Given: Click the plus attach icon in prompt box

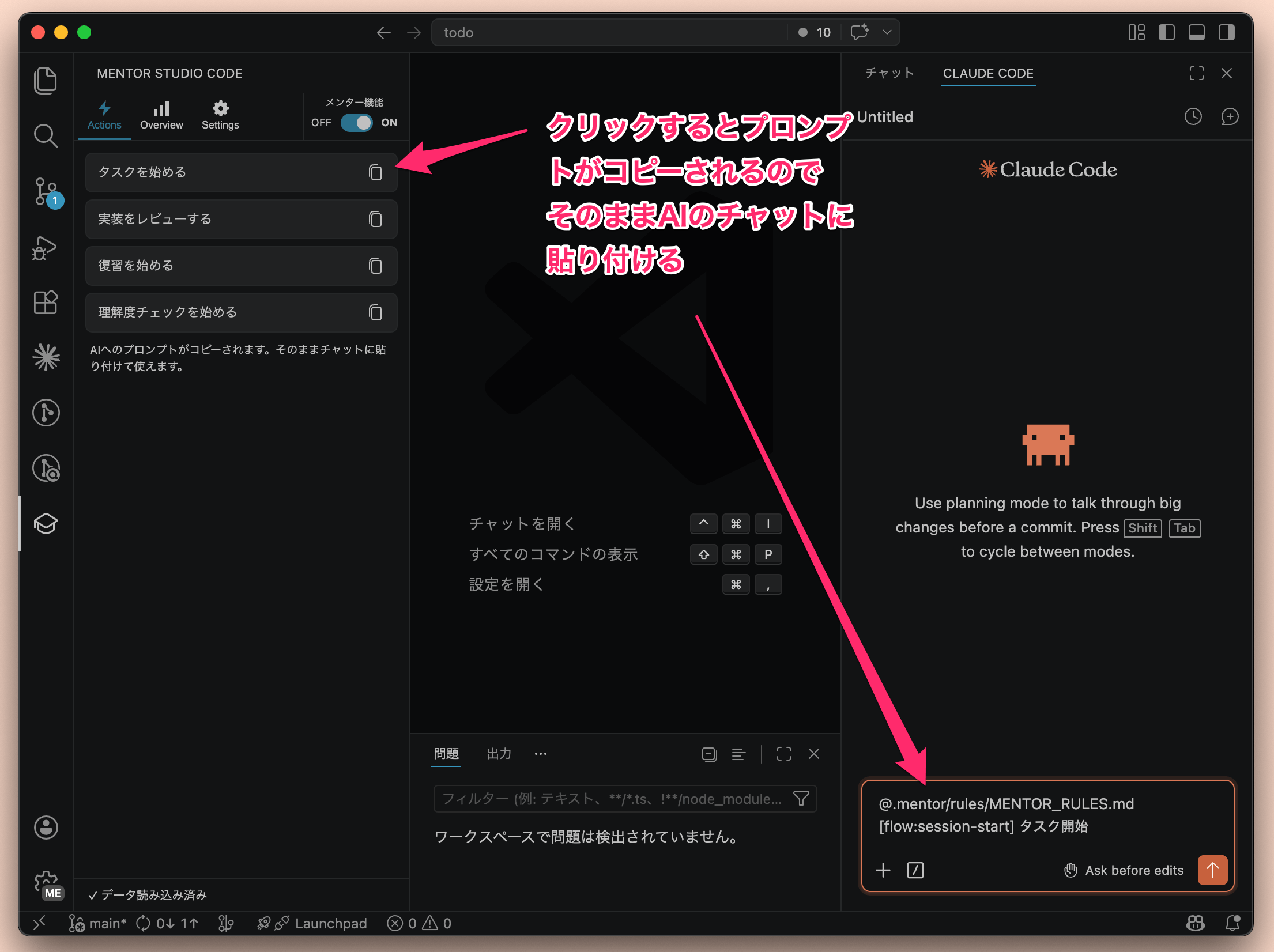Looking at the screenshot, I should coord(883,870).
